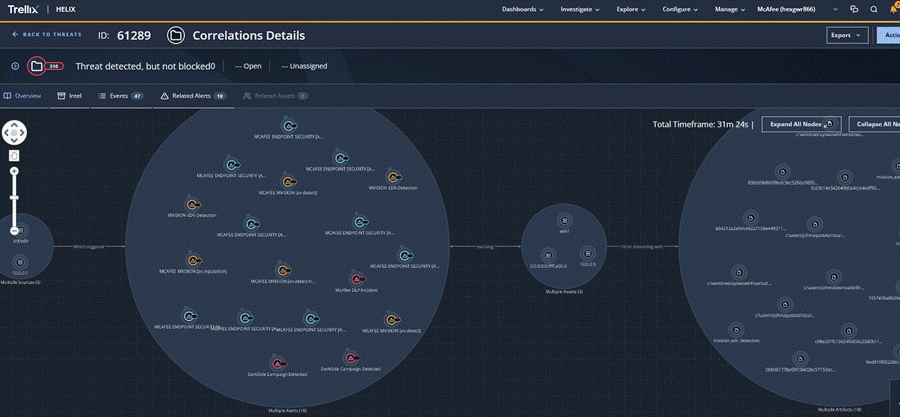Select the hand pan tool
900x417 pixels.
14,155
